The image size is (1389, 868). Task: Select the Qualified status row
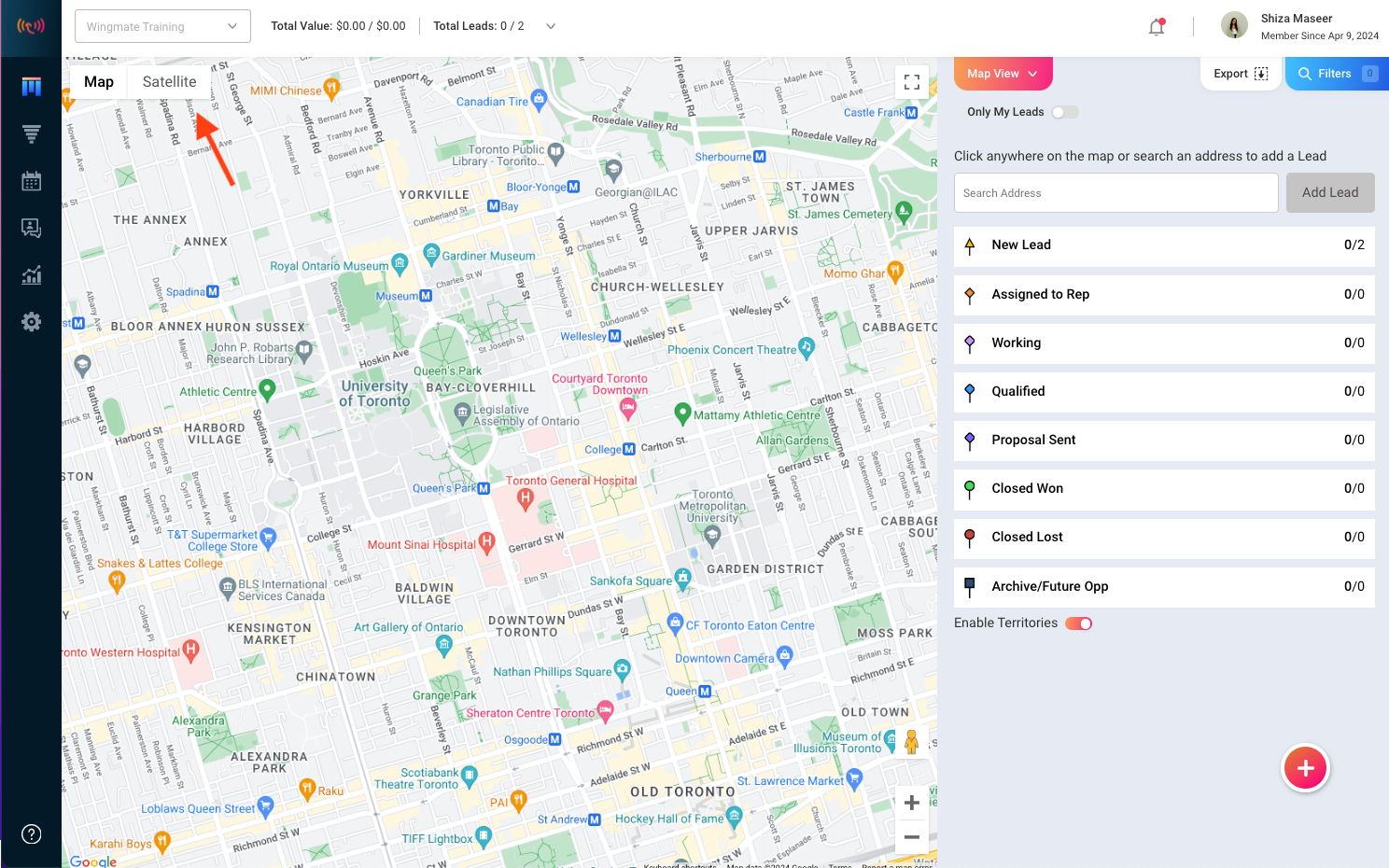[x=1164, y=391]
